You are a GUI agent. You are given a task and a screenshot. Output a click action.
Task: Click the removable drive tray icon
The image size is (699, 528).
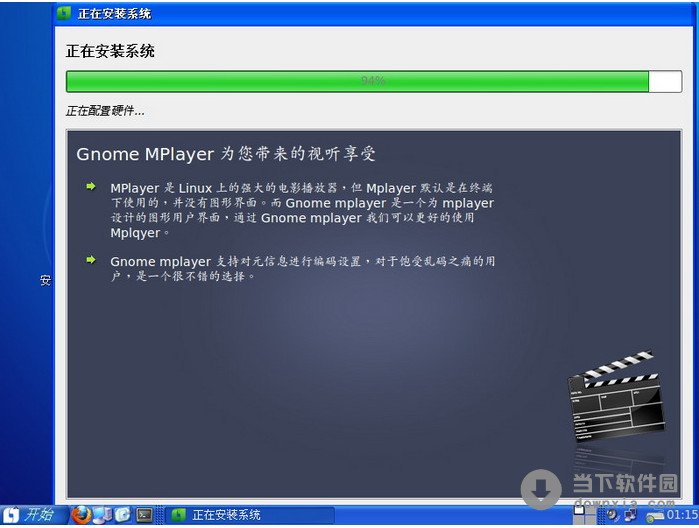click(x=655, y=516)
